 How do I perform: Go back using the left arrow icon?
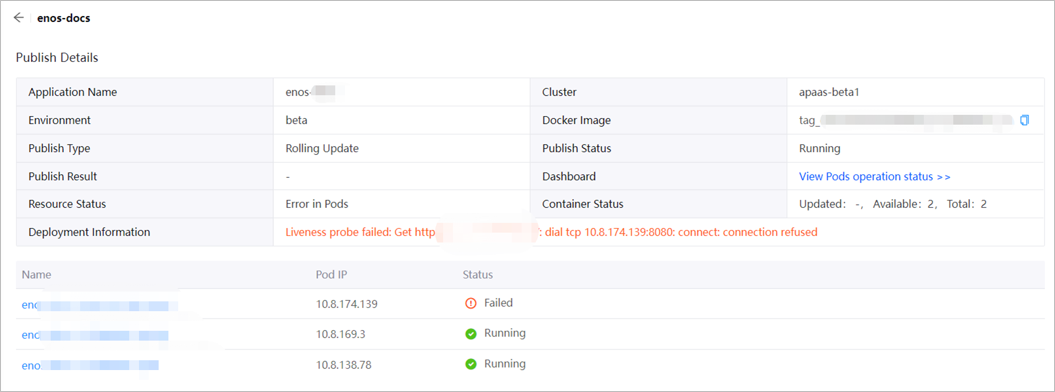pyautogui.click(x=18, y=18)
